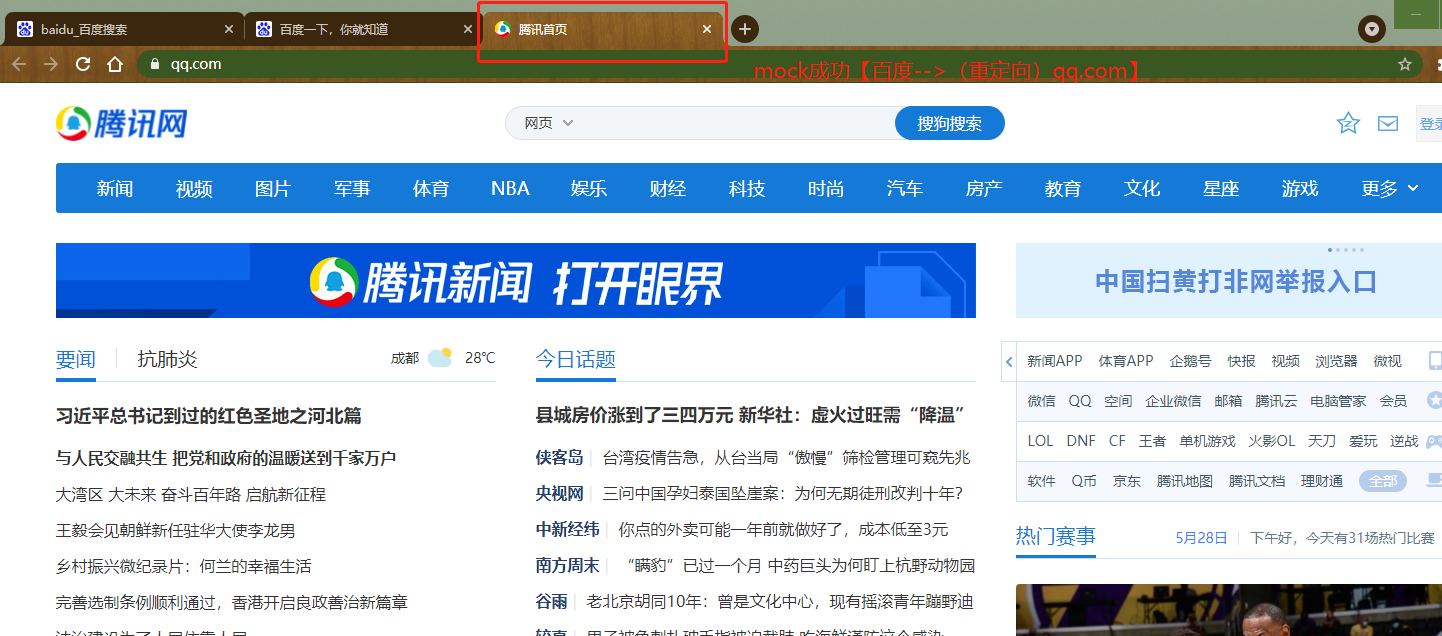This screenshot has width=1442, height=636.
Task: Open NBA in the navigation bar
Action: [510, 188]
